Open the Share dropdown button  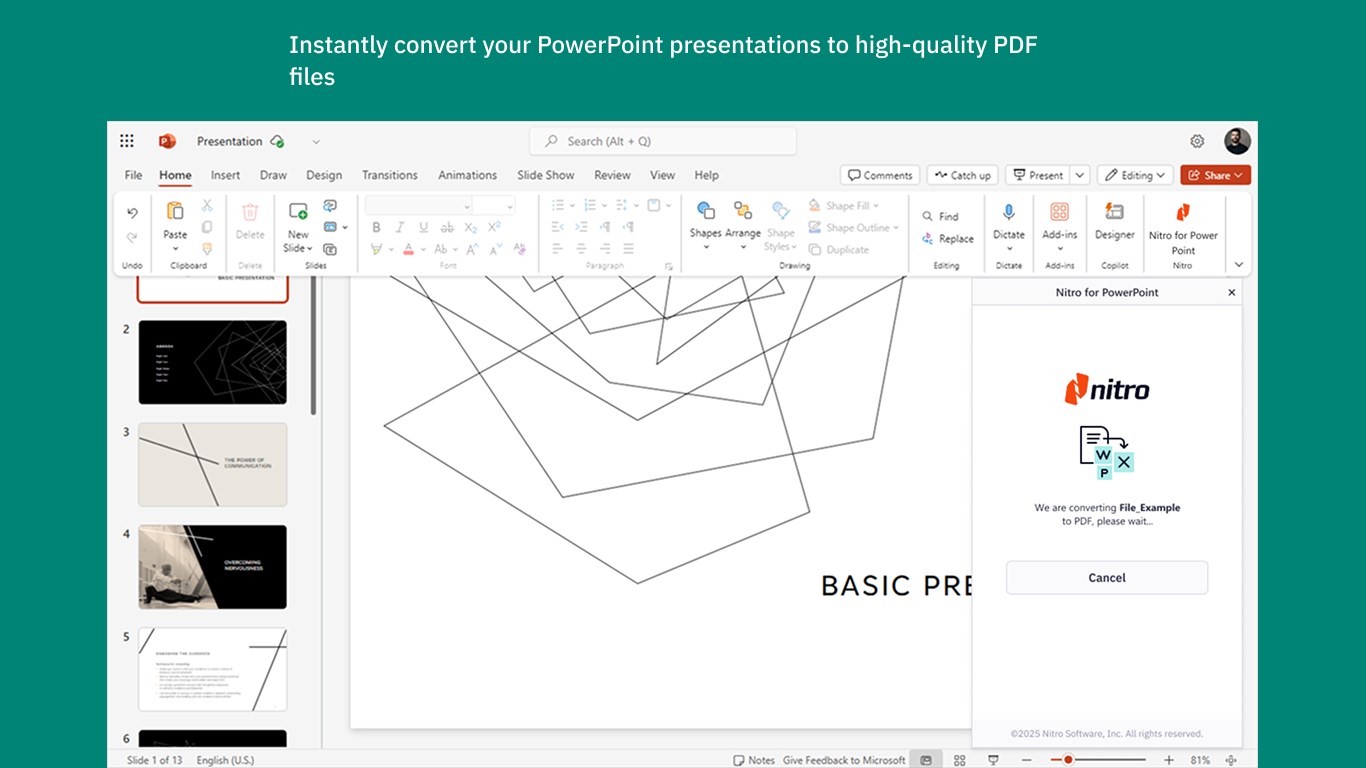pos(1215,175)
